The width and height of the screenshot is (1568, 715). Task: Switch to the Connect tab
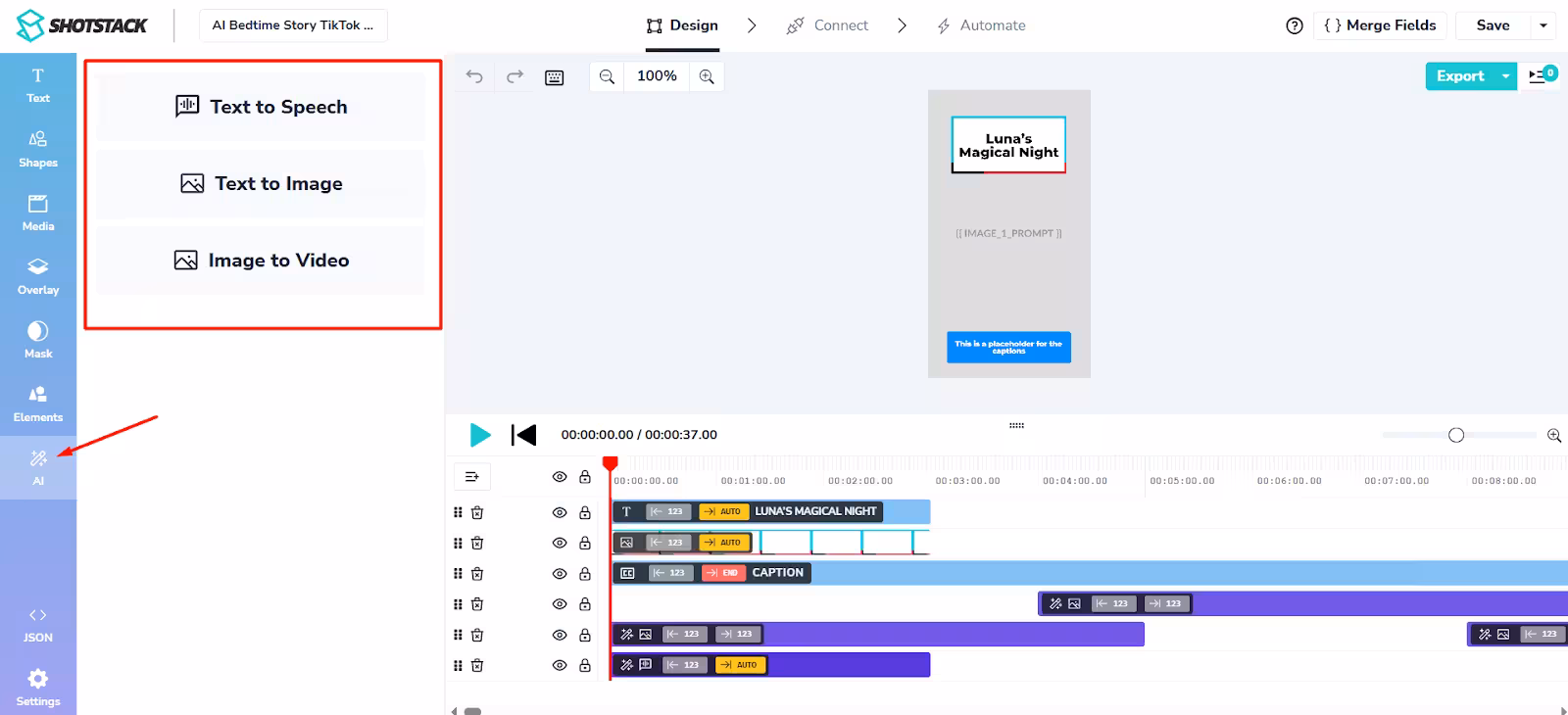click(827, 25)
